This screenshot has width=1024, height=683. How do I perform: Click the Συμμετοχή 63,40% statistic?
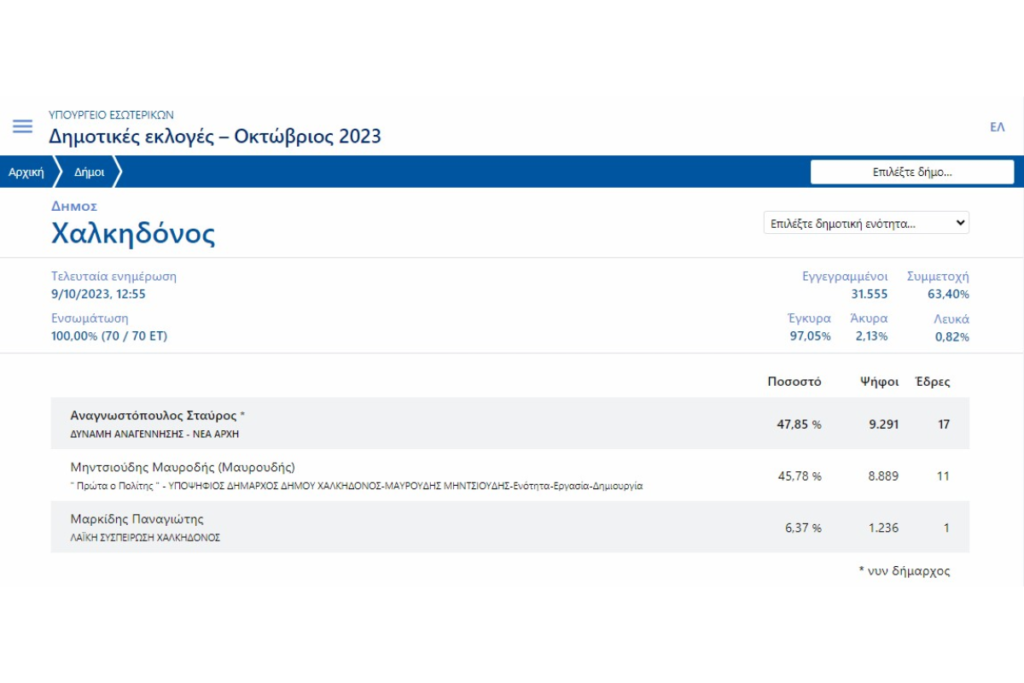pos(938,285)
